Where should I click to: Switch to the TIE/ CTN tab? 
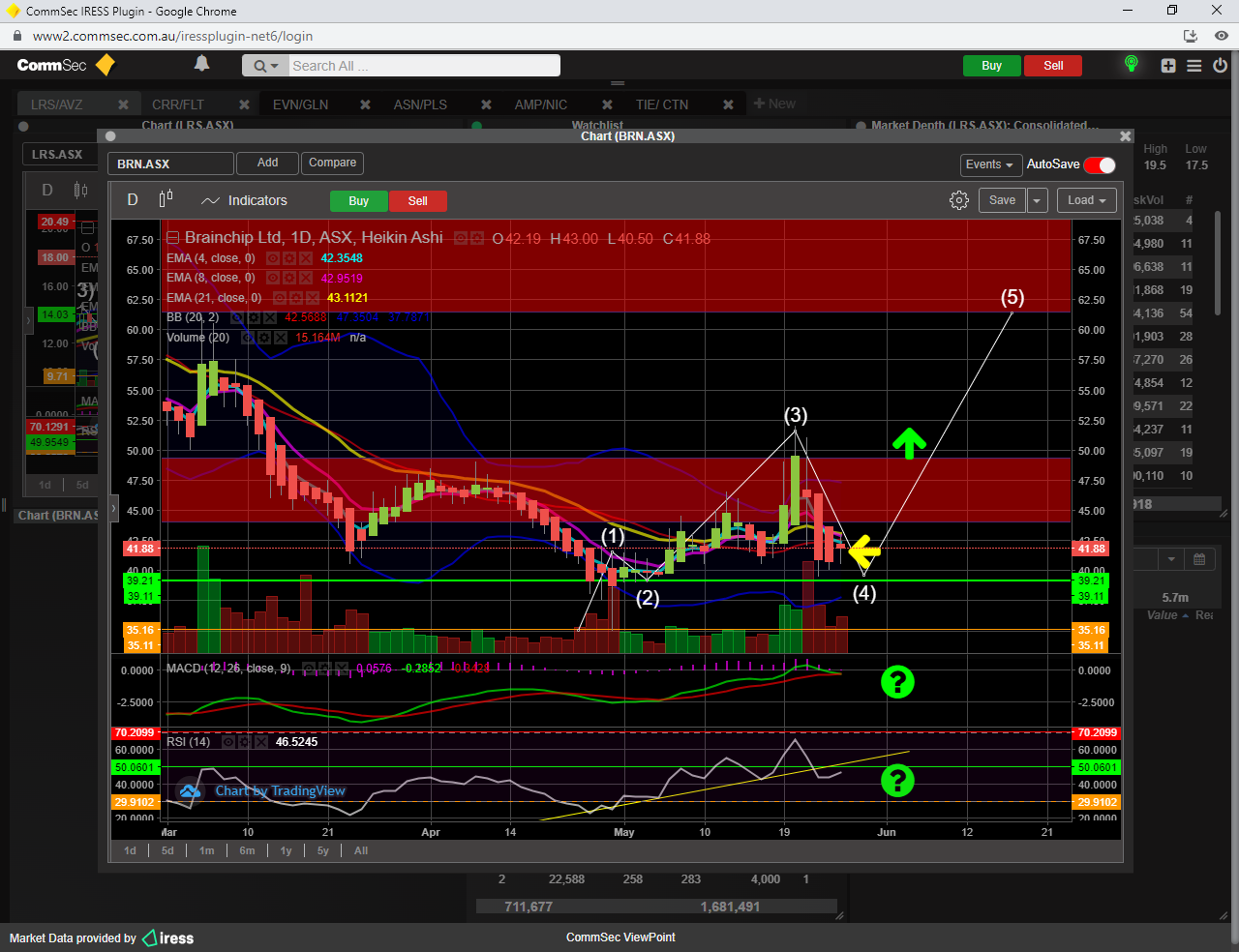click(x=662, y=104)
